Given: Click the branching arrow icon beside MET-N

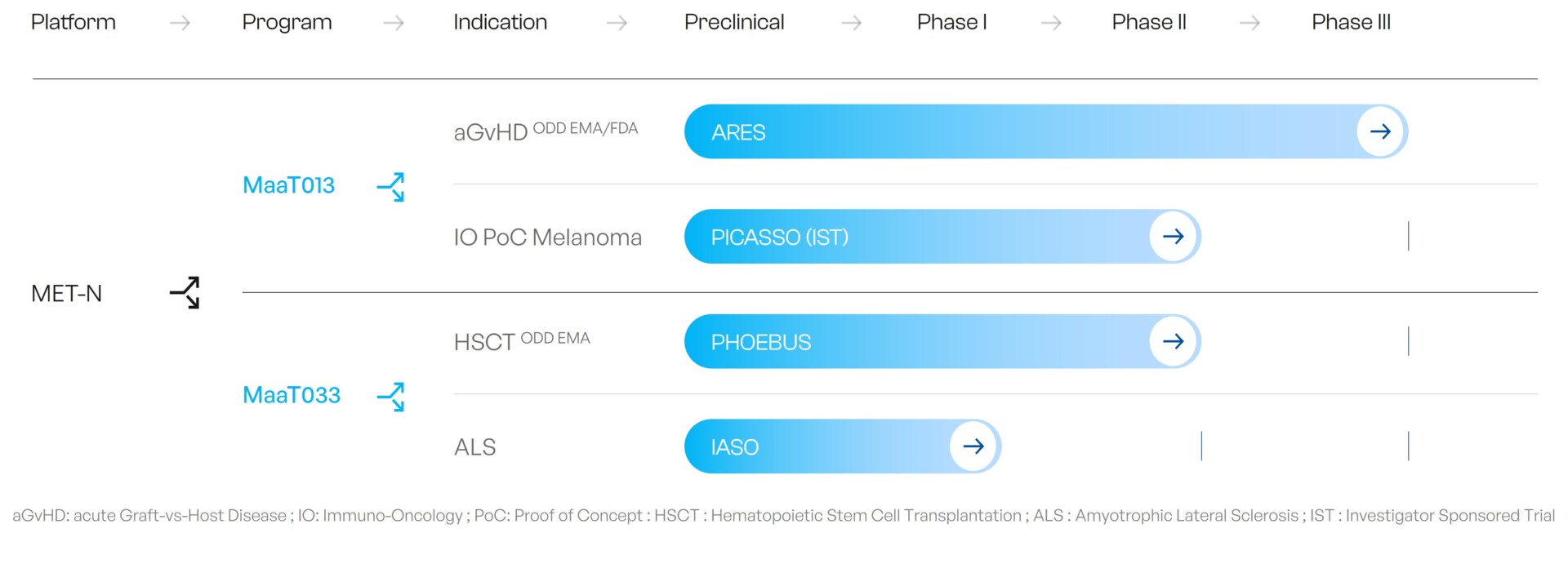Looking at the screenshot, I should (x=185, y=292).
